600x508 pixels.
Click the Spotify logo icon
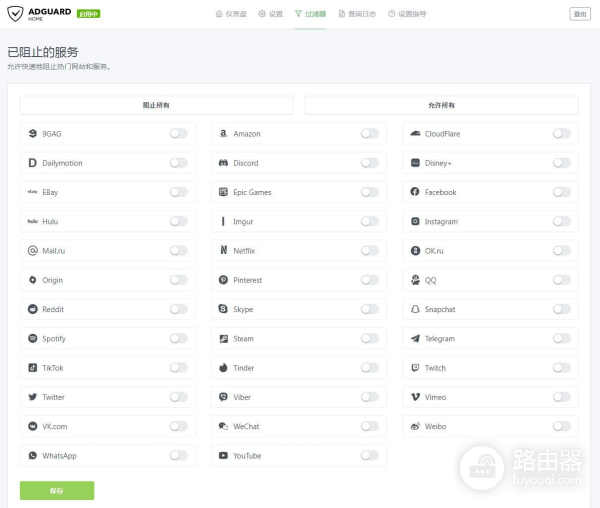[33, 339]
